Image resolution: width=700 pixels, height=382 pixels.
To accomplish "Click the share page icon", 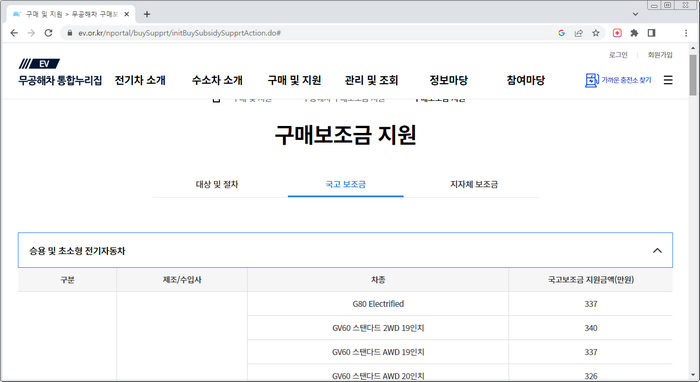I will [x=579, y=33].
